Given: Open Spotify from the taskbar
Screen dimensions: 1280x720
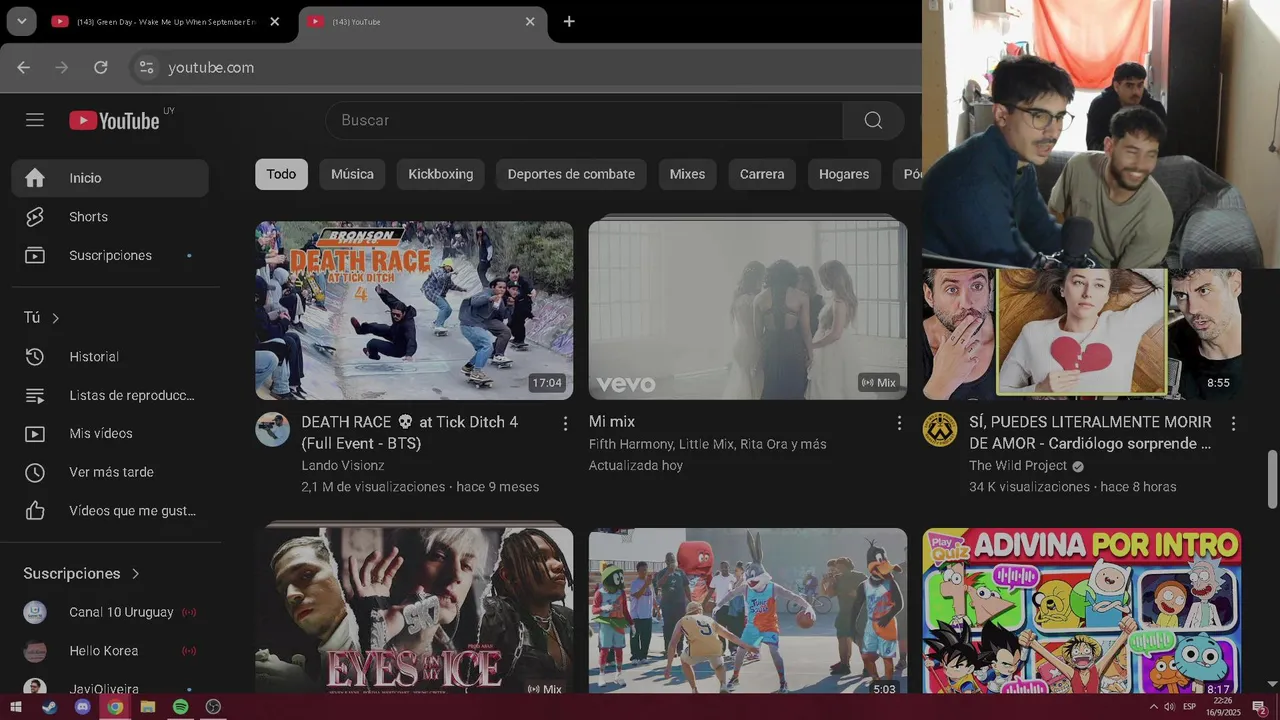Looking at the screenshot, I should click(x=180, y=707).
